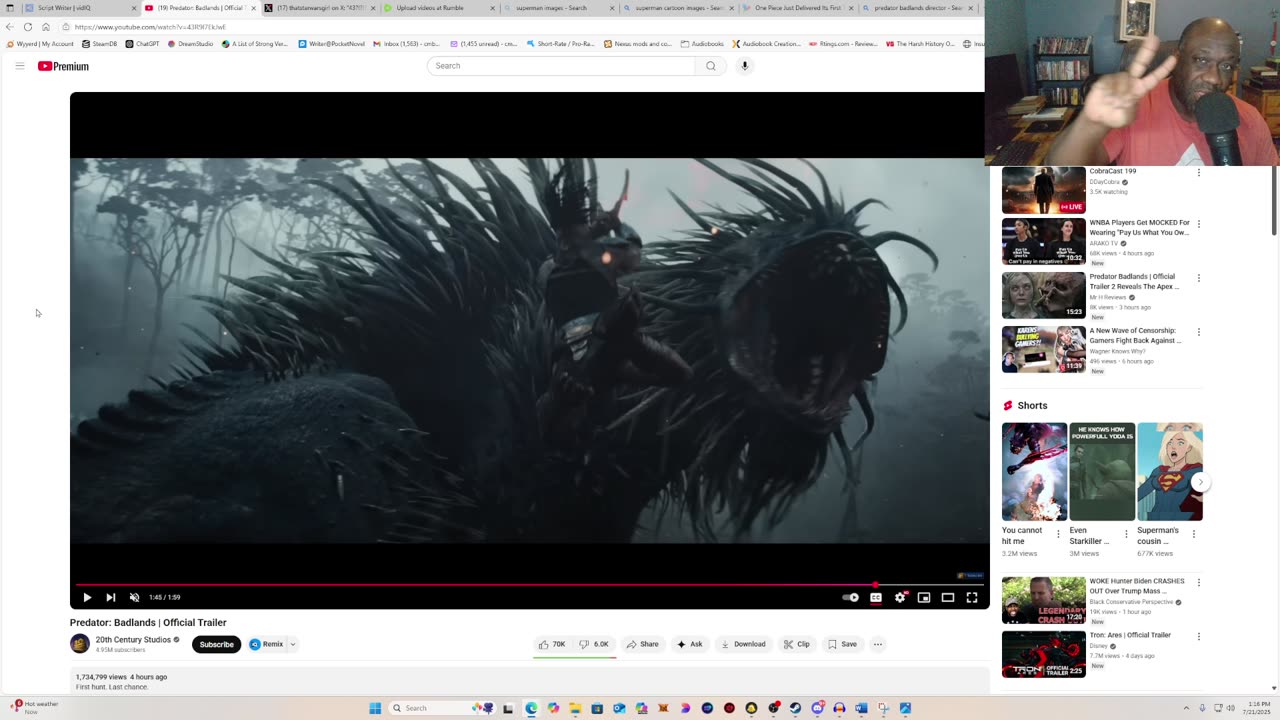Open NNBA Players Get MOCKED video thumbnail

pyautogui.click(x=1044, y=241)
